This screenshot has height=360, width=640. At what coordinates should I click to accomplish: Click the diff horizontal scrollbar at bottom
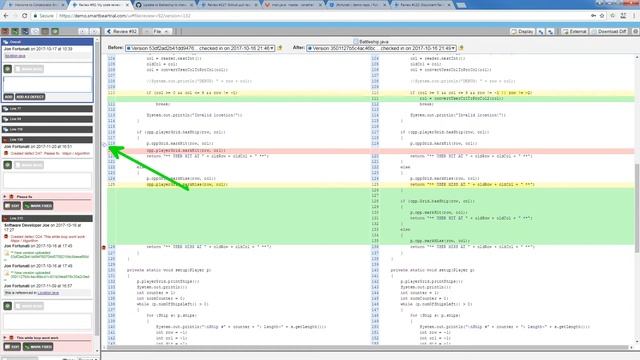click(x=366, y=347)
